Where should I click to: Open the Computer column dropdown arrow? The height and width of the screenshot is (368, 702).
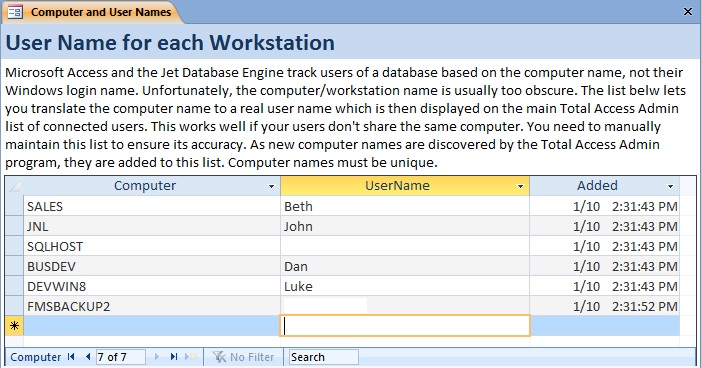(x=271, y=186)
